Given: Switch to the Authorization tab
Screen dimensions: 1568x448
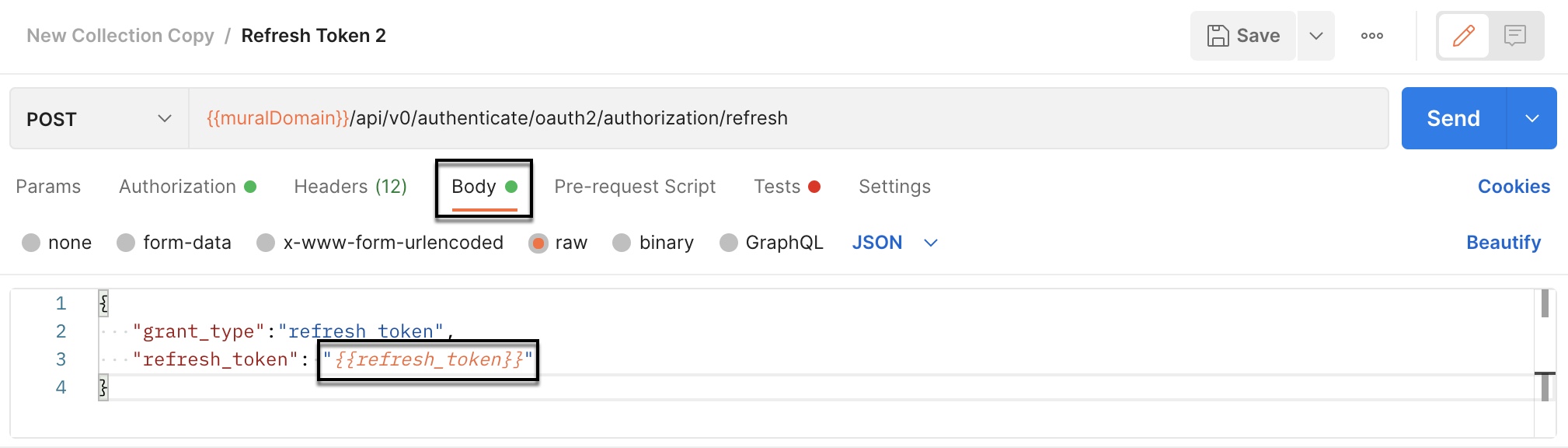Looking at the screenshot, I should point(178,187).
